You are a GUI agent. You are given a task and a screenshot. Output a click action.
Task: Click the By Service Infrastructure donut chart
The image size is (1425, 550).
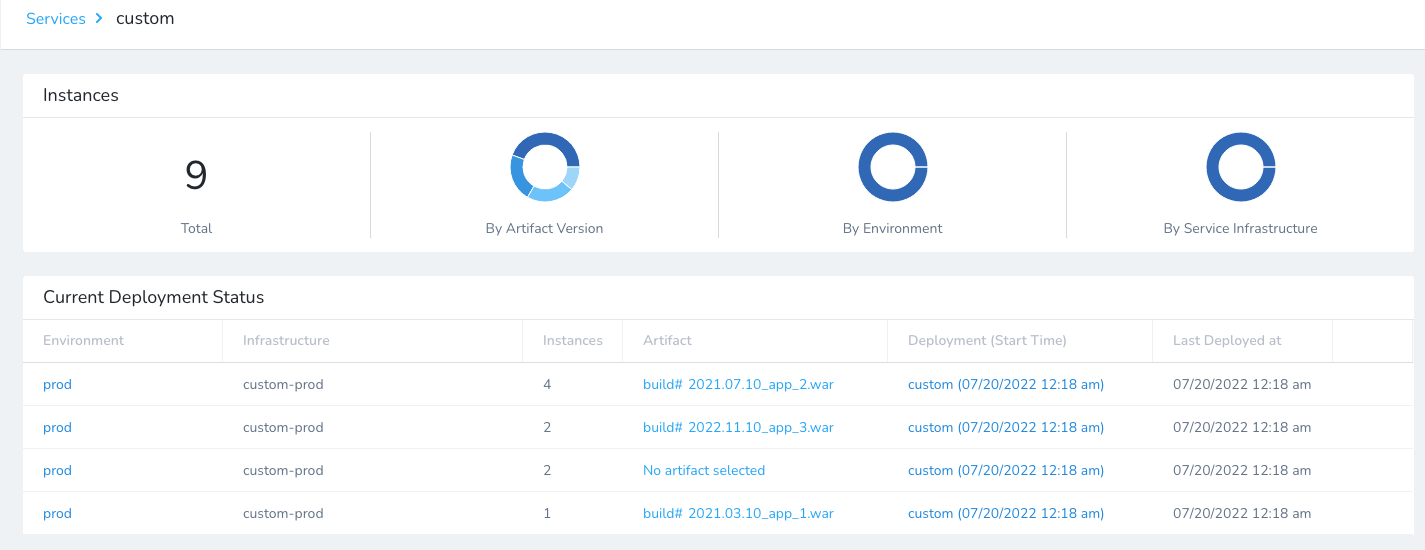click(1241, 167)
